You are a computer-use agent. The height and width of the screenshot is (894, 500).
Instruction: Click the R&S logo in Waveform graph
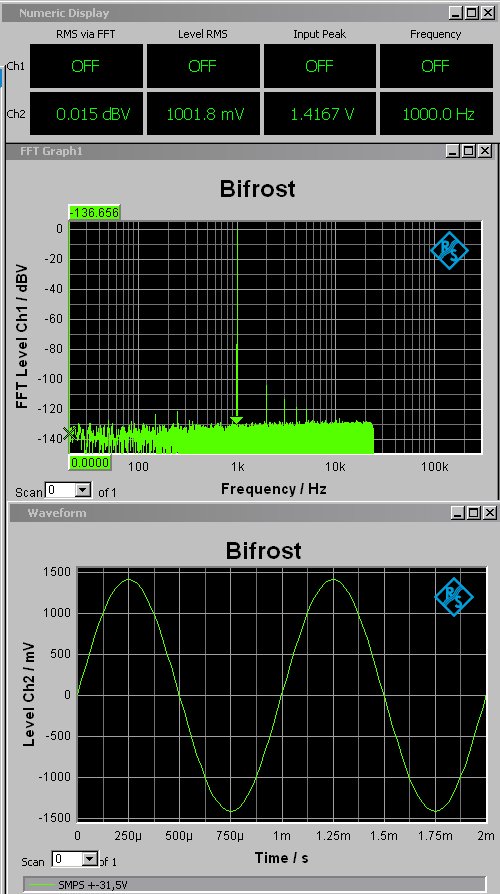tap(454, 597)
